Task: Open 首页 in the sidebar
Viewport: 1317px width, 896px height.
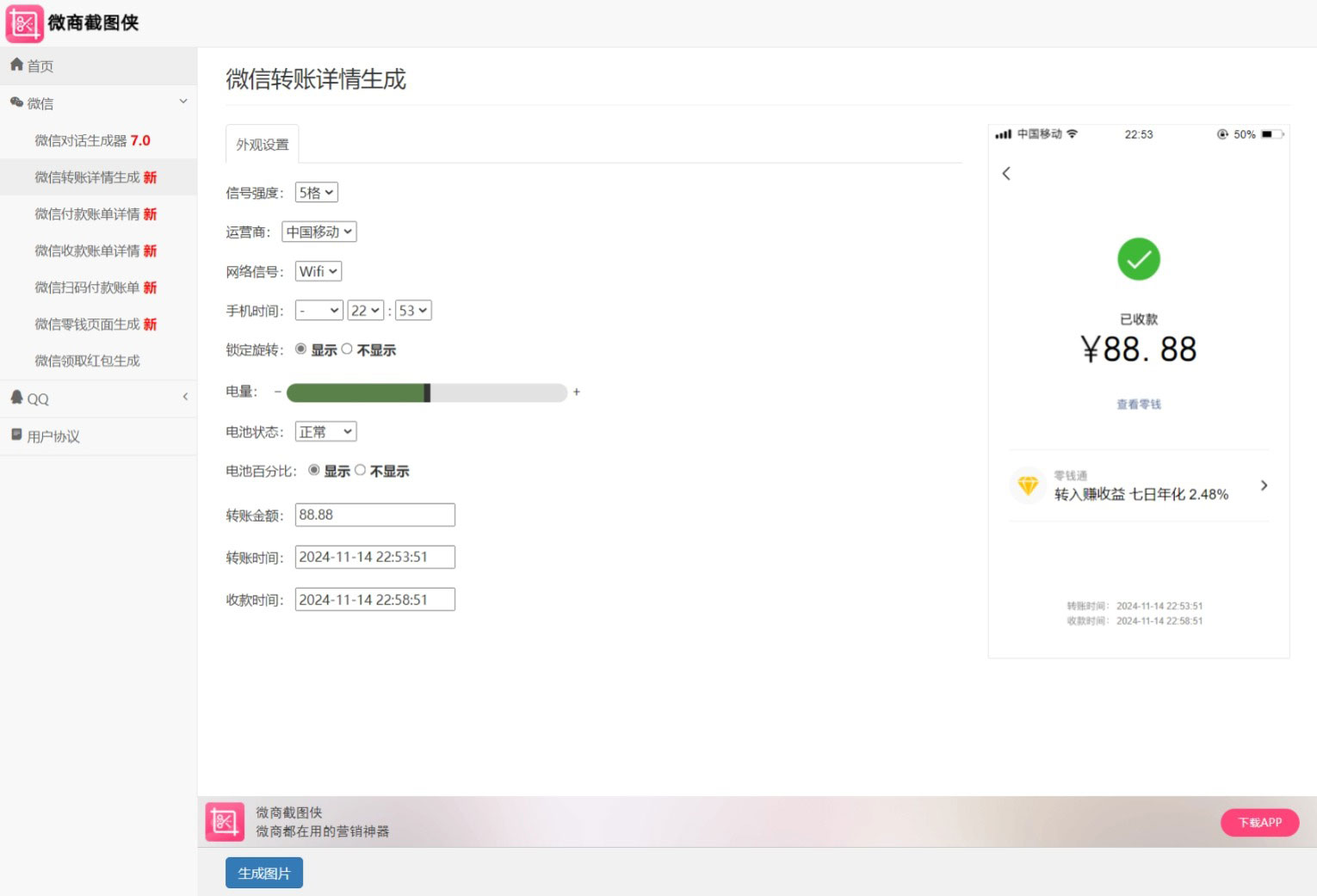Action: pos(98,66)
